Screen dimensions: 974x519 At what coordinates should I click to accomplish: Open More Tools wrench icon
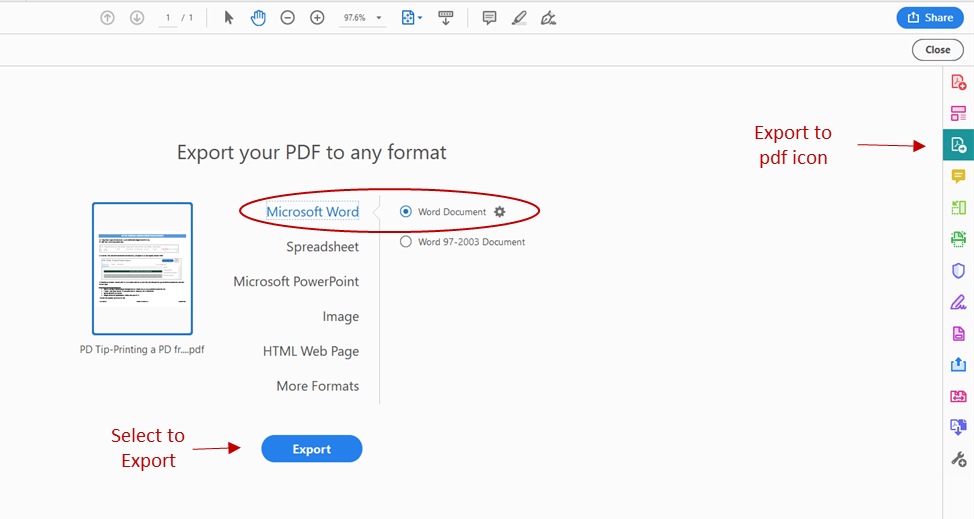[958, 459]
